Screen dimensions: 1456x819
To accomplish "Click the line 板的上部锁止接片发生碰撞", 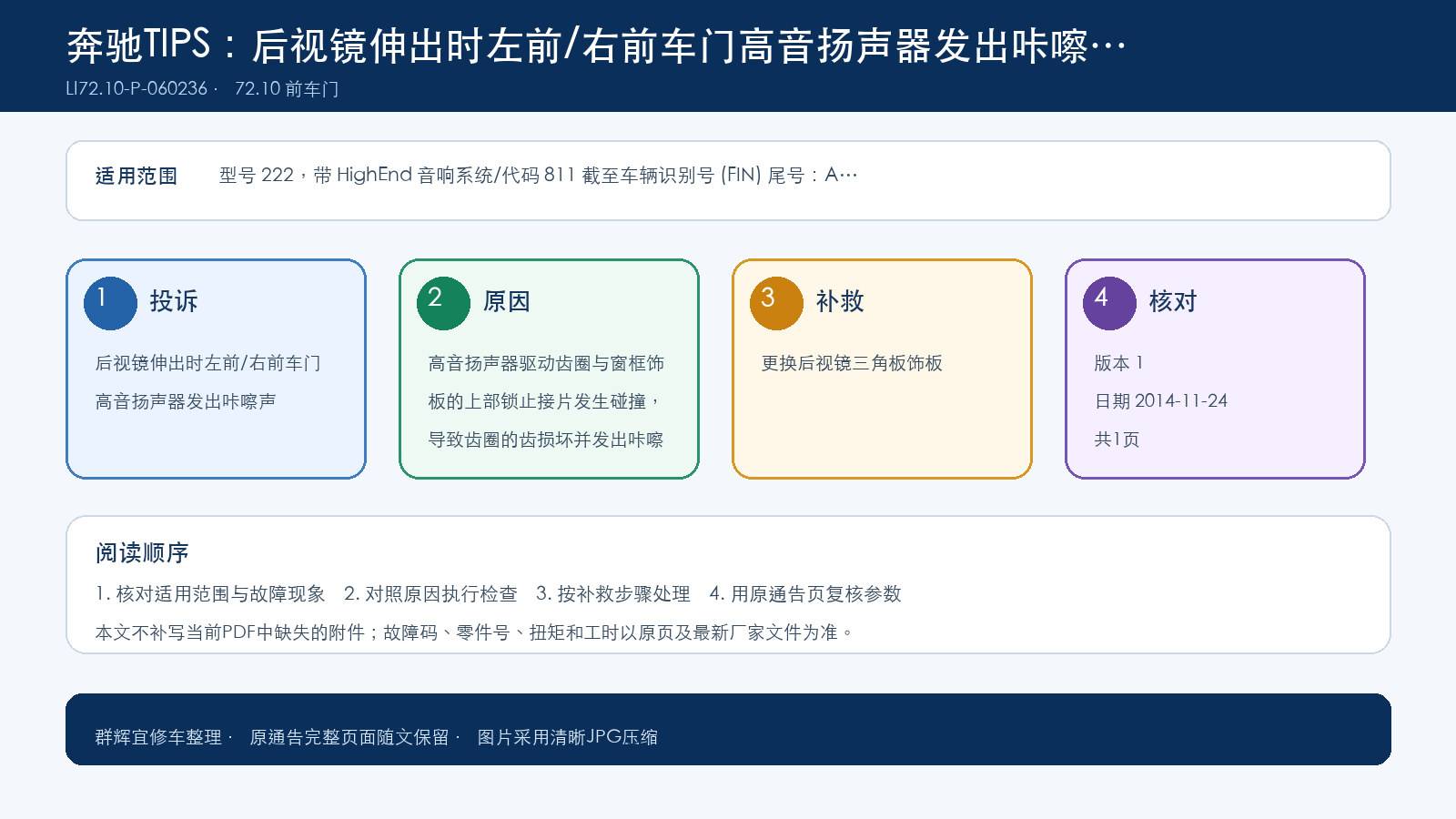I will coord(544,401).
